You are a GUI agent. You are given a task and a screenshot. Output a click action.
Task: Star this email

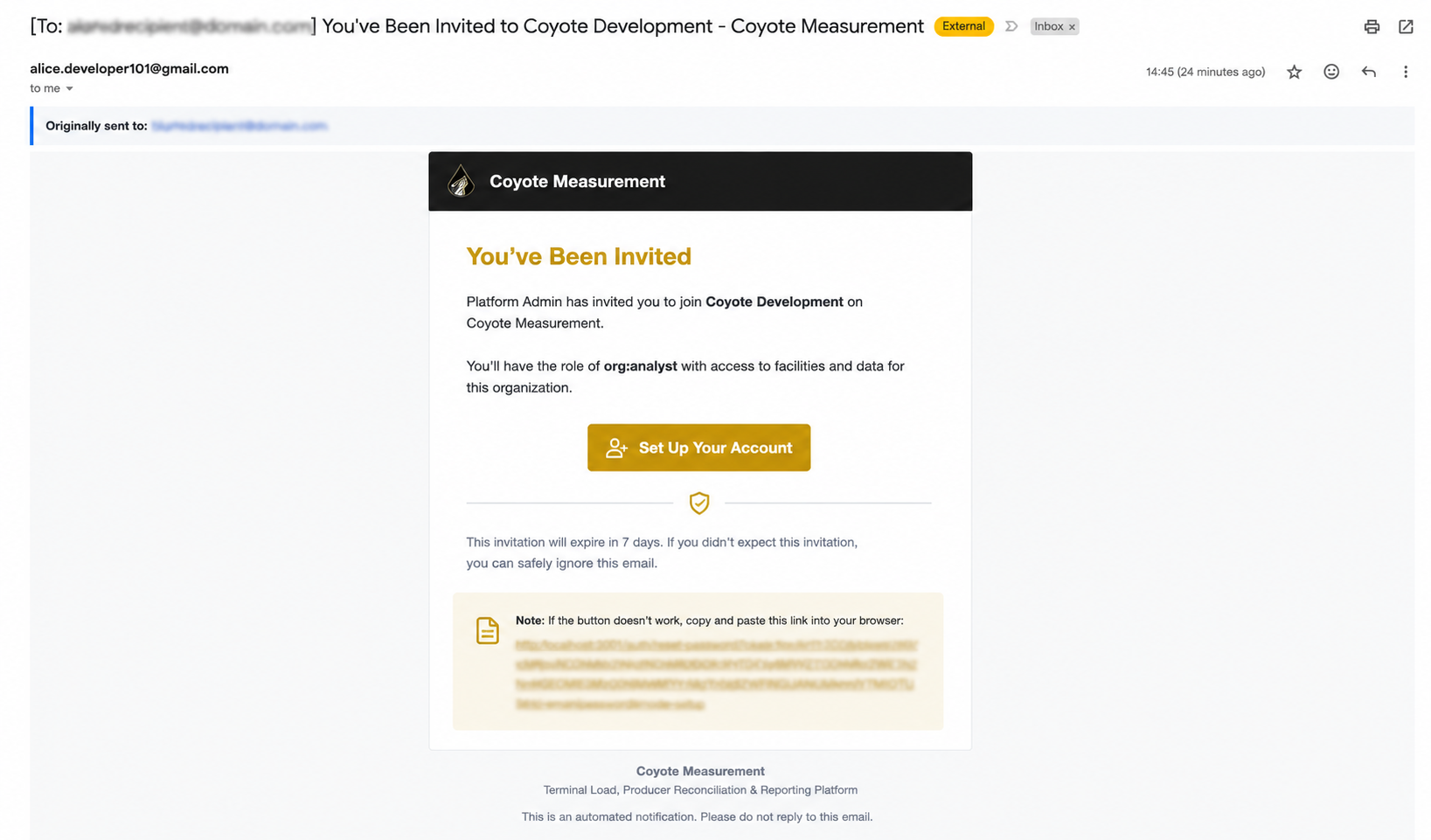pos(1295,72)
